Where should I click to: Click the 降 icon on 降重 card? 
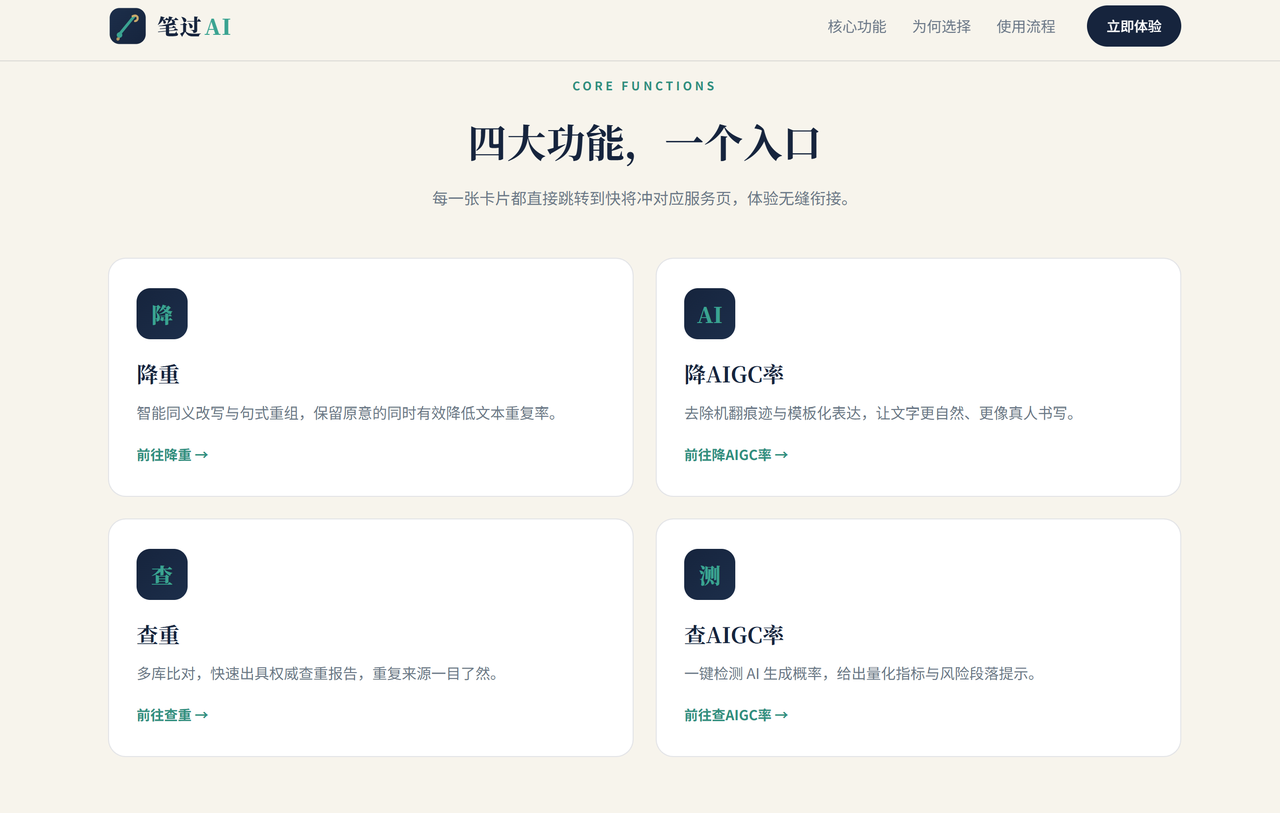(x=162, y=314)
